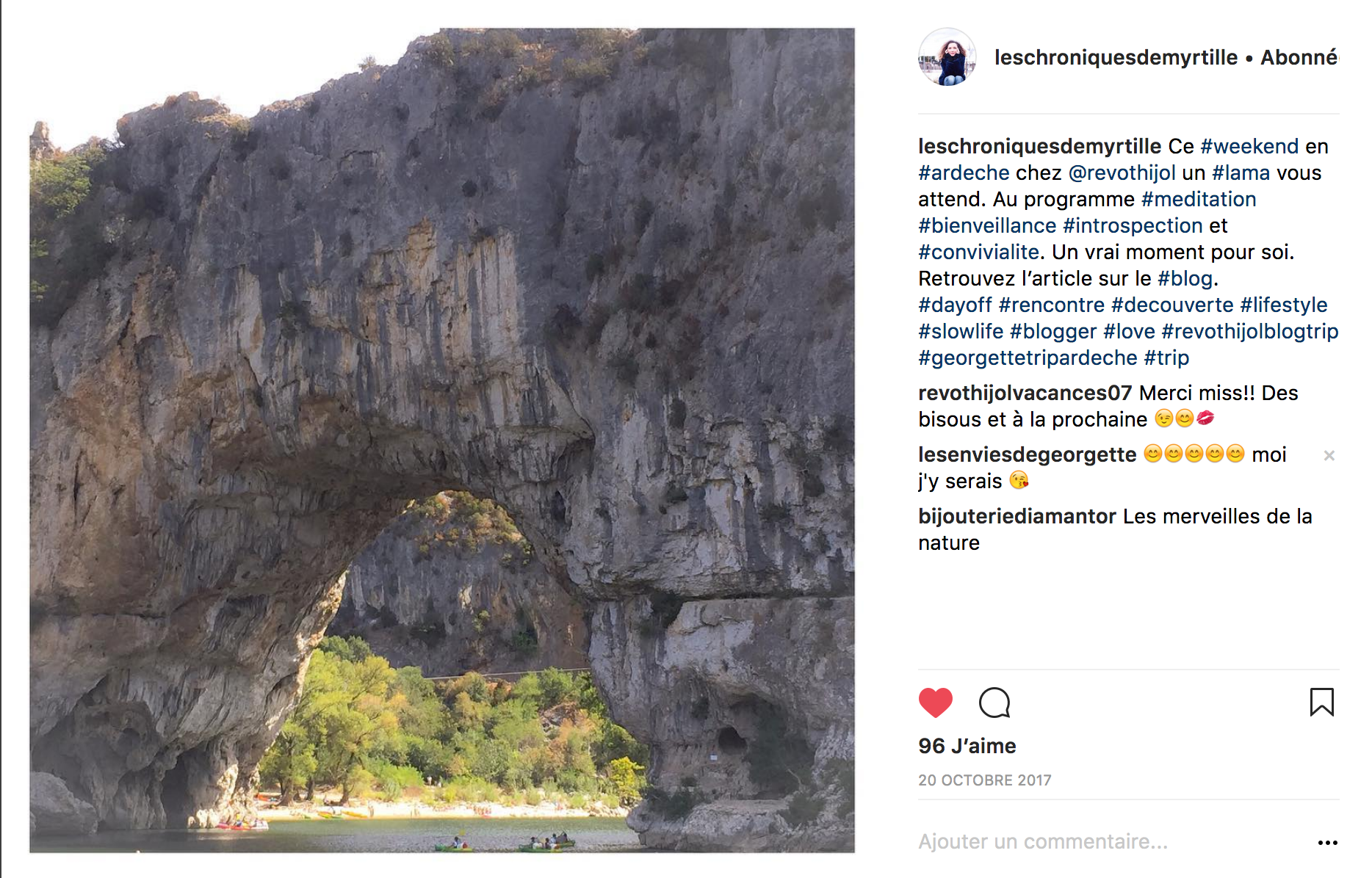1372x878 pixels.
Task: Open the #meditation hashtag
Action: tap(1199, 200)
